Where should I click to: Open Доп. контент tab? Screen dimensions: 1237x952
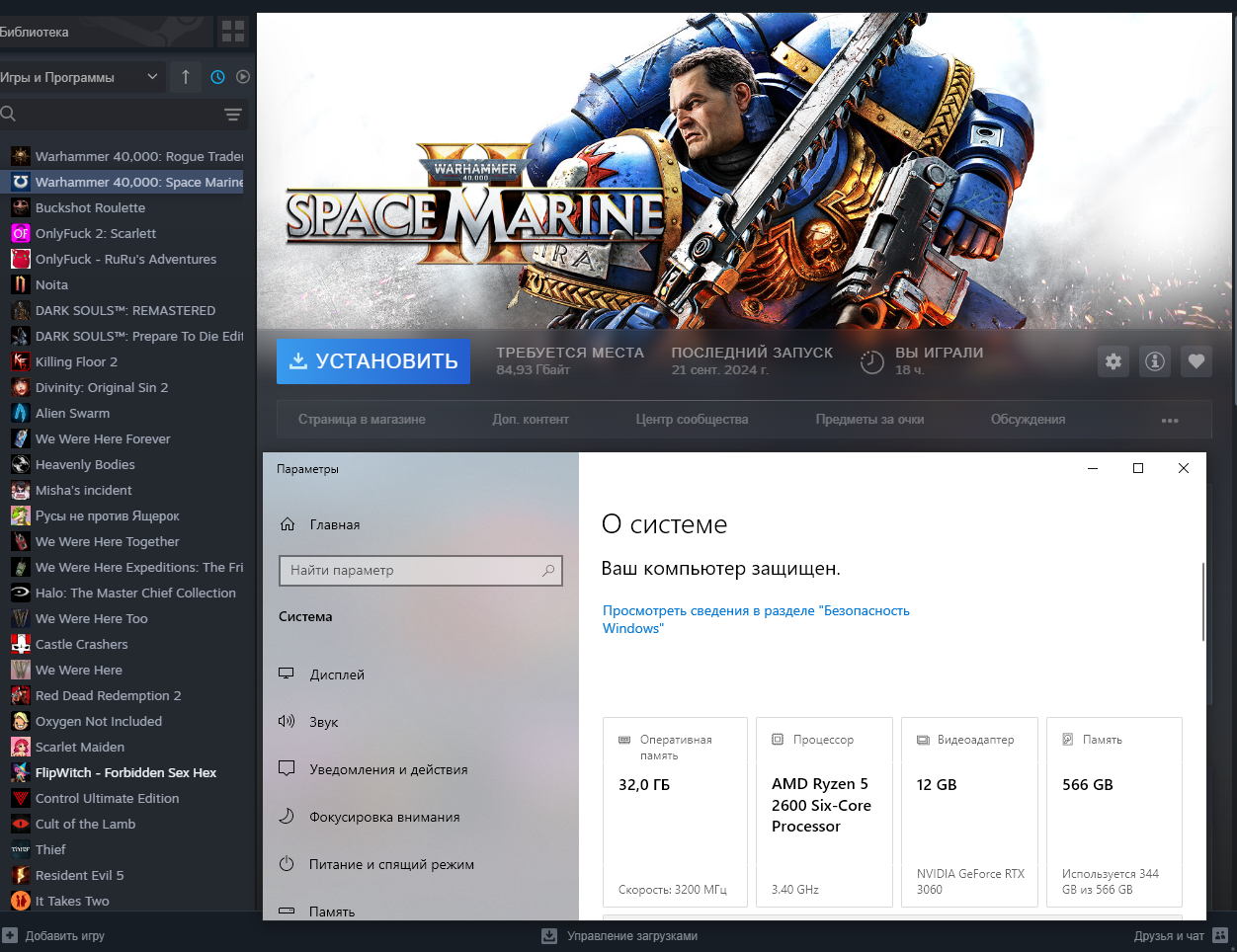531,420
